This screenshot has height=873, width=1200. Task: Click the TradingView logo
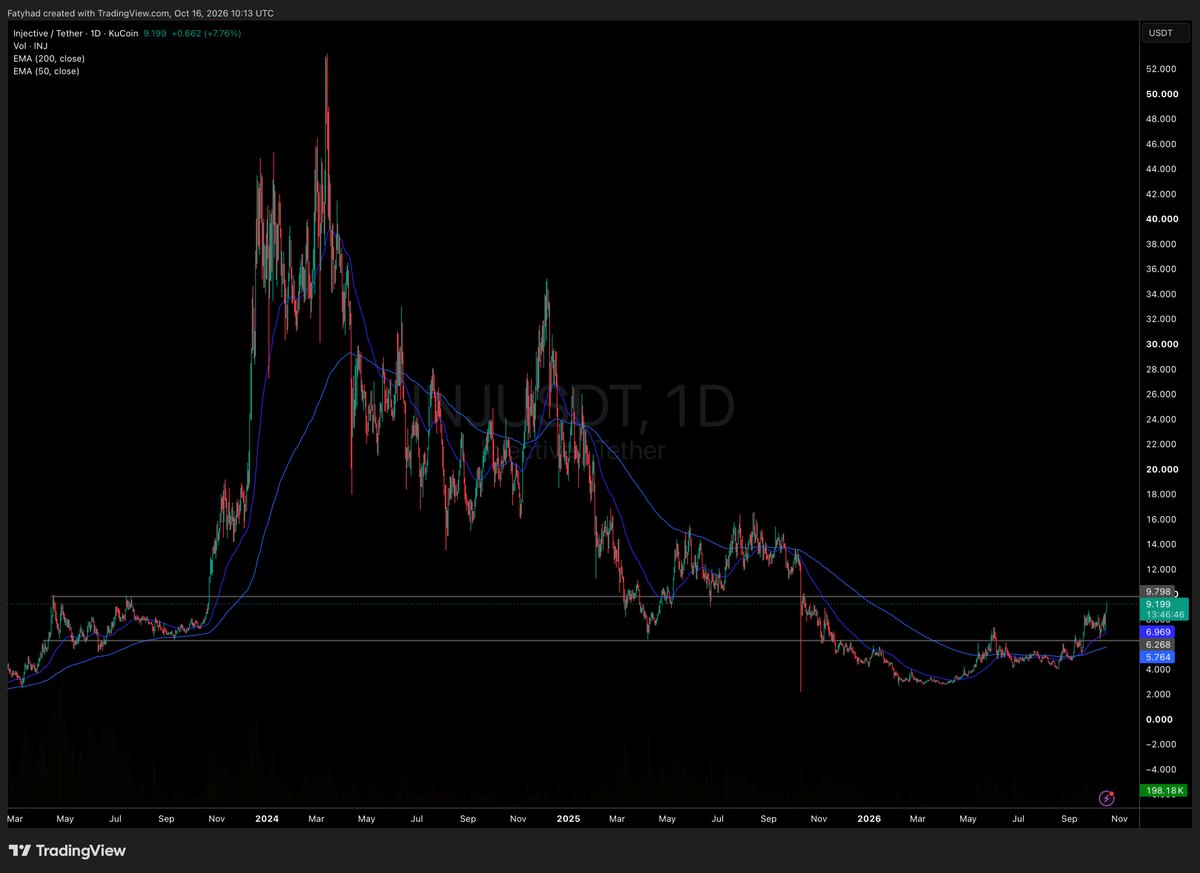pos(68,851)
